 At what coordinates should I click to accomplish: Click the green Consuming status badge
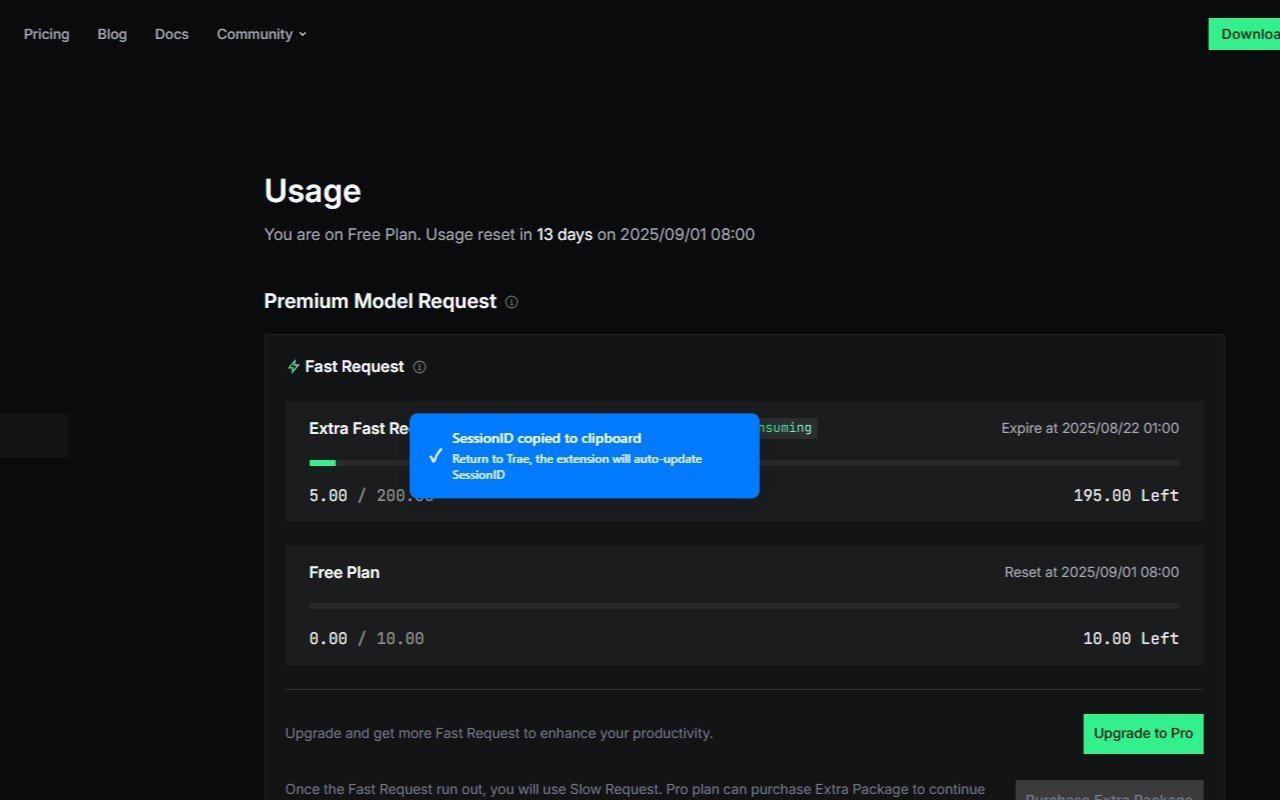click(786, 428)
